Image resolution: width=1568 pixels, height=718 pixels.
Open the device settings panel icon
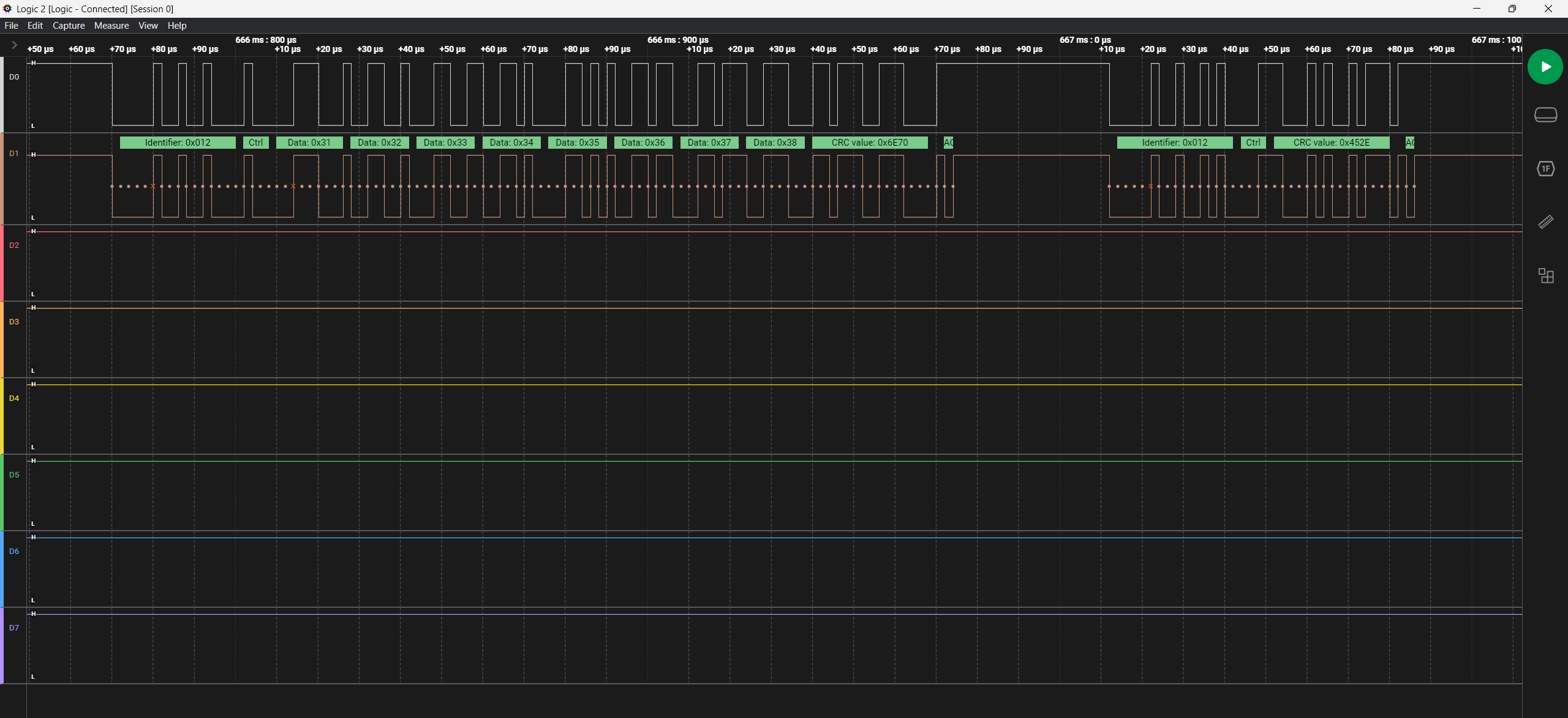coord(1545,115)
